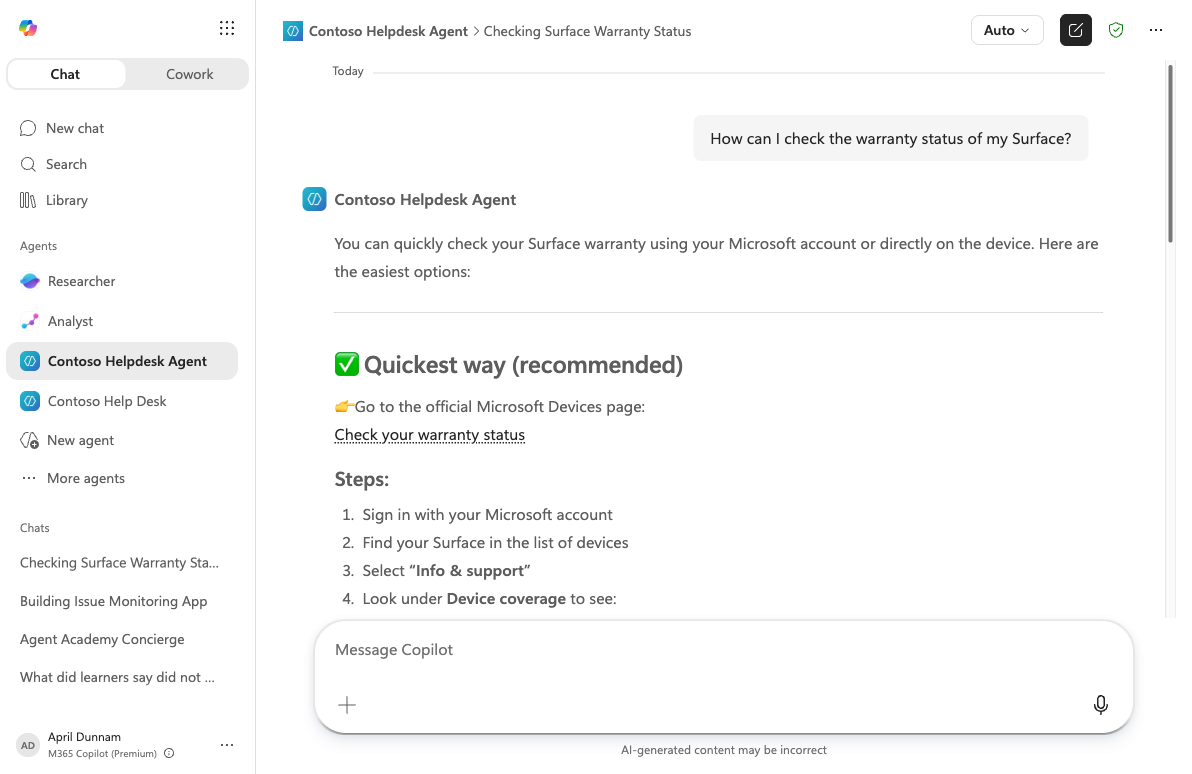Screen dimensions: 1192x774
Task: Open chat What did learners say did not
Action: click(x=117, y=677)
